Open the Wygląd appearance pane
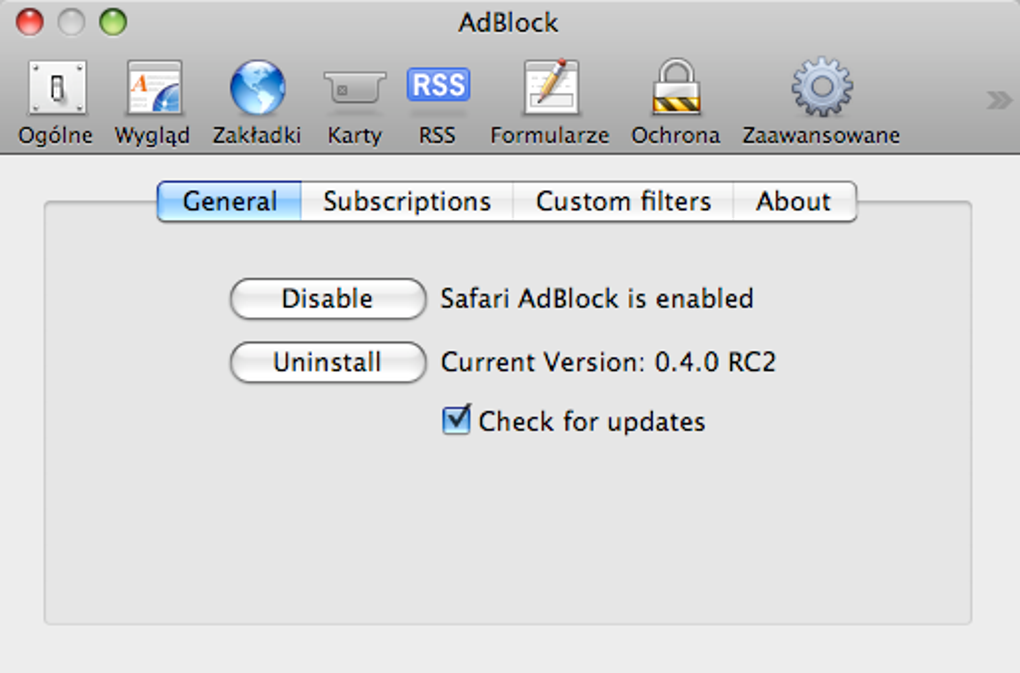The height and width of the screenshot is (673, 1020). point(152,102)
